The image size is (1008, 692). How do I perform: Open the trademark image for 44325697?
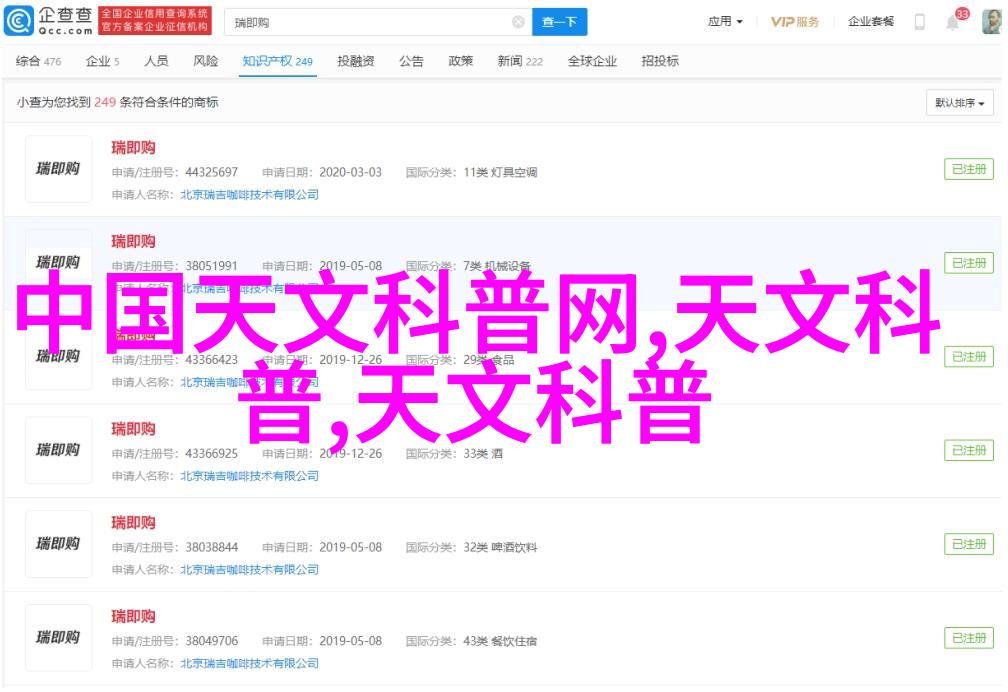pyautogui.click(x=58, y=169)
